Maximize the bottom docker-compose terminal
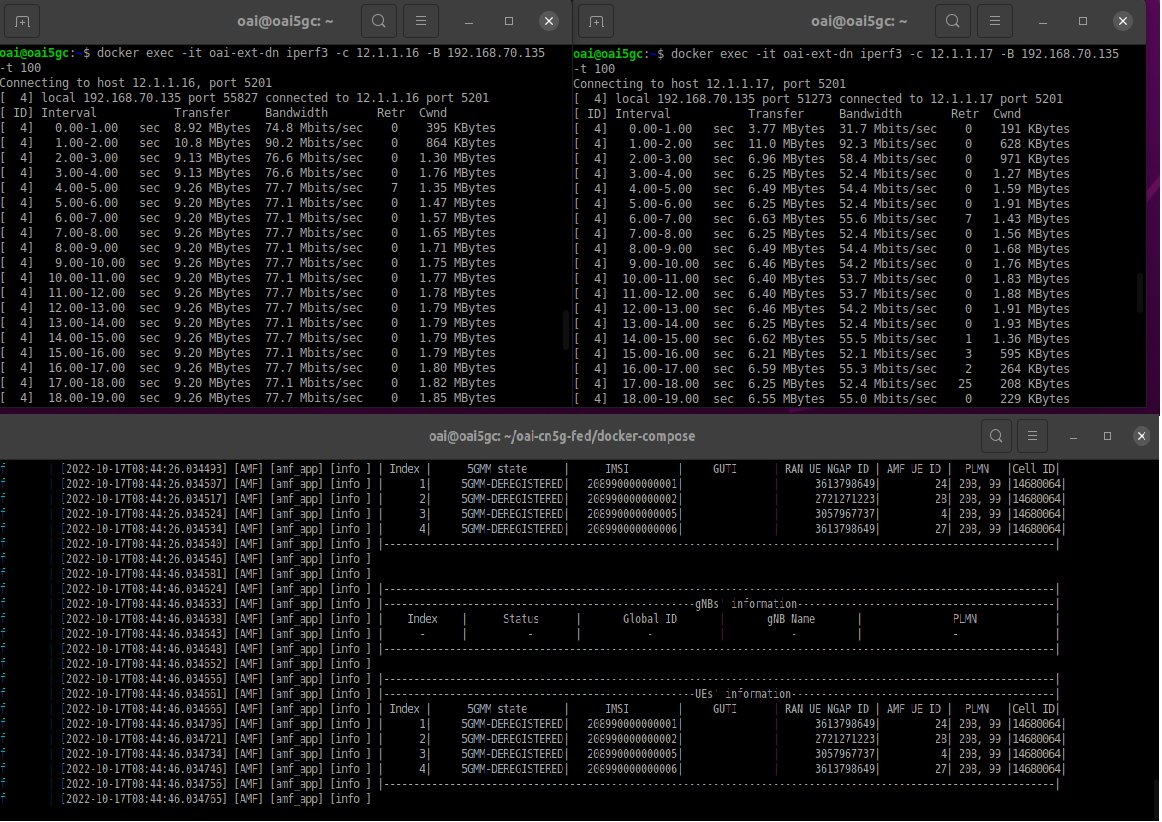 coord(1107,437)
